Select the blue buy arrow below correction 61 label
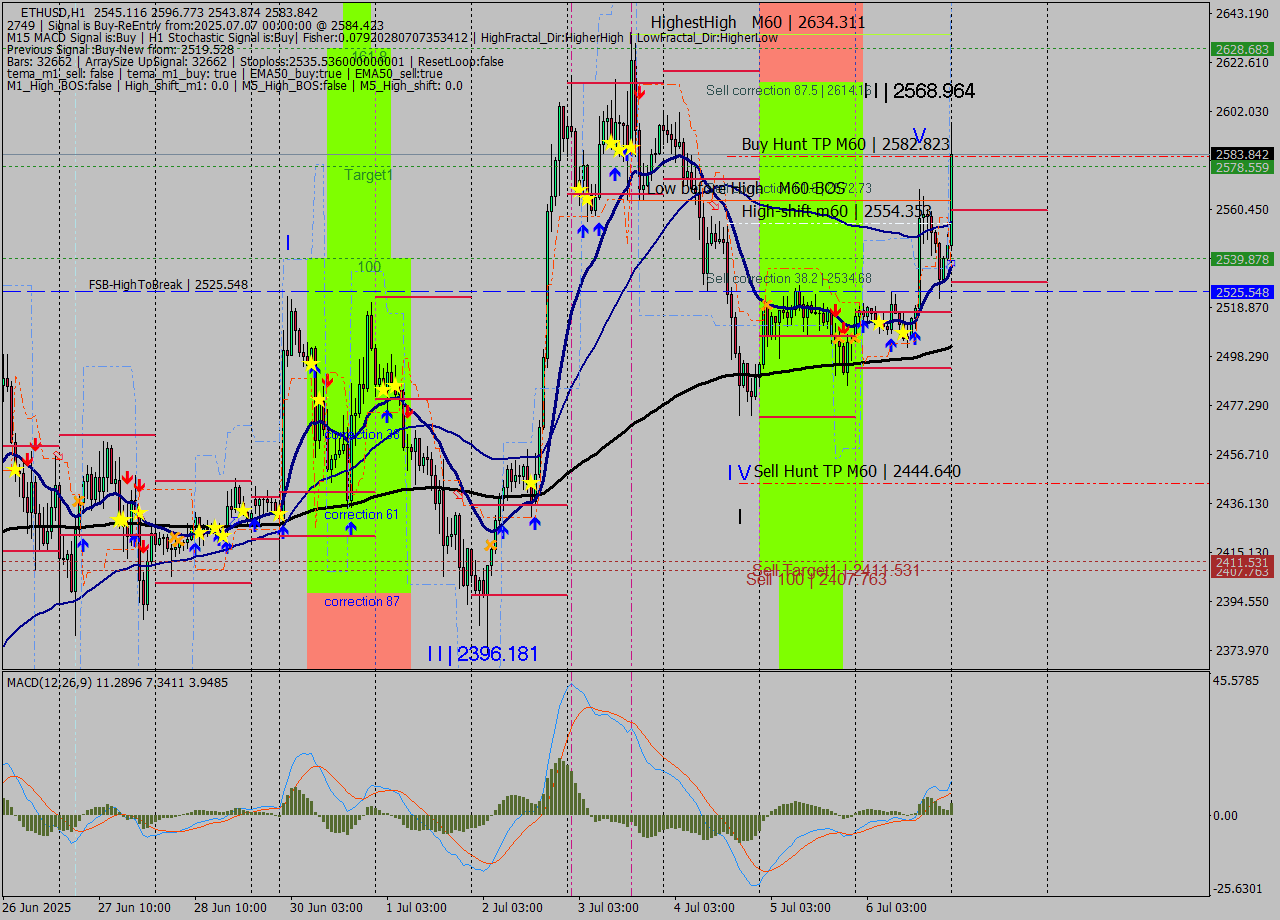 351,528
